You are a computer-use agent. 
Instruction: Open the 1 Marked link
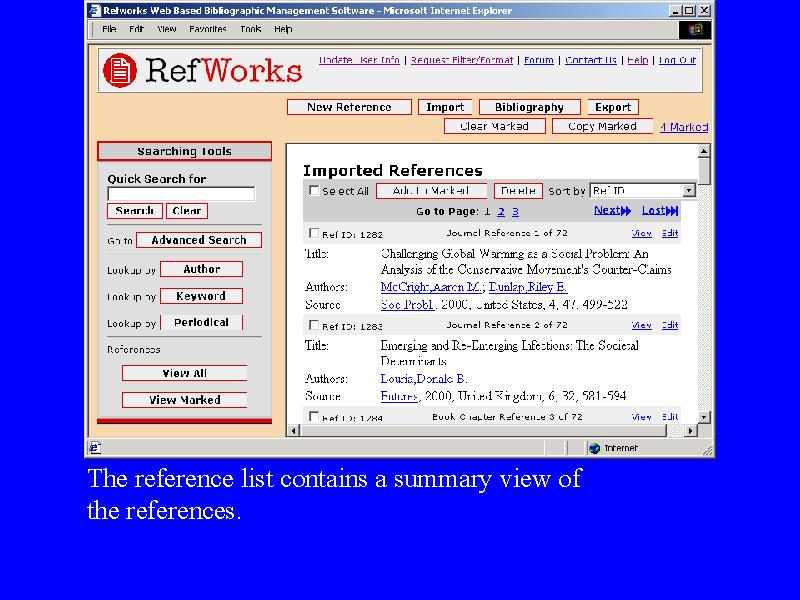684,127
